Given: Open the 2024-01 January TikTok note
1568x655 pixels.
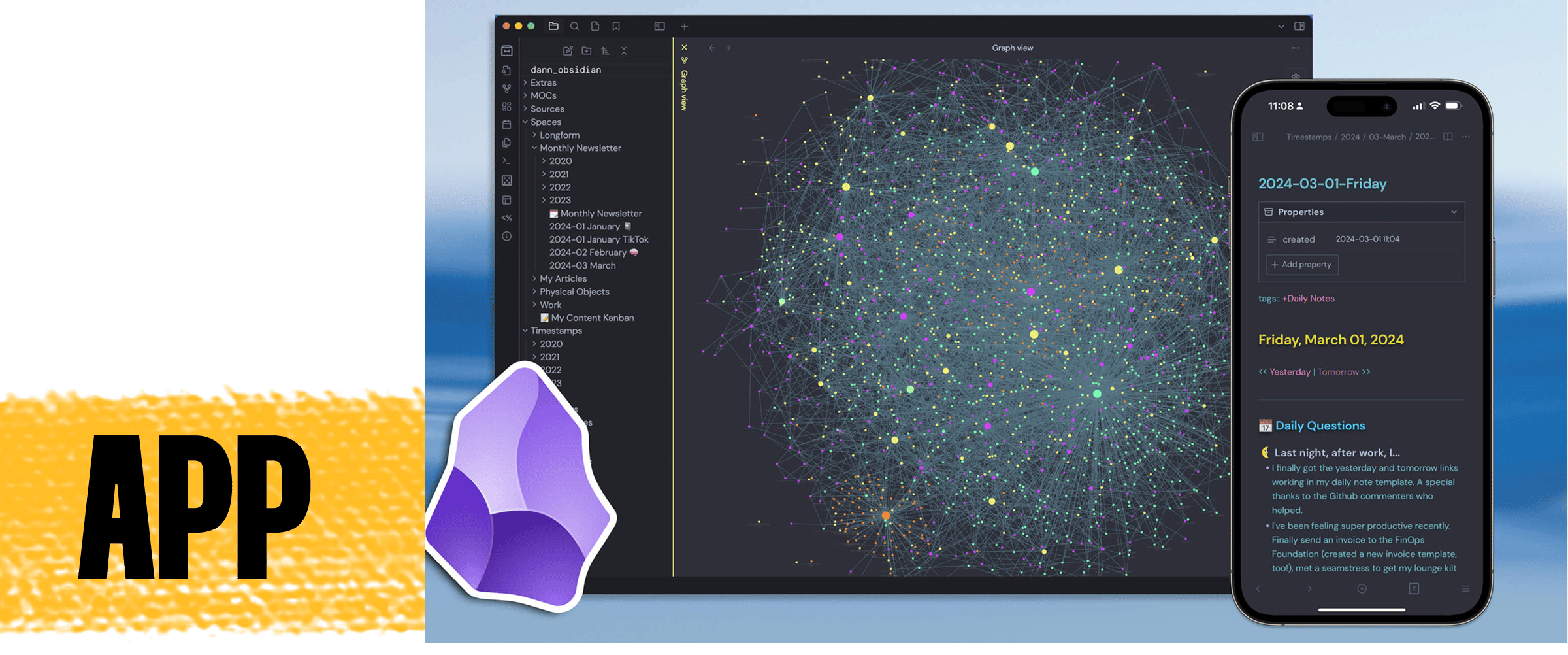Looking at the screenshot, I should [598, 240].
